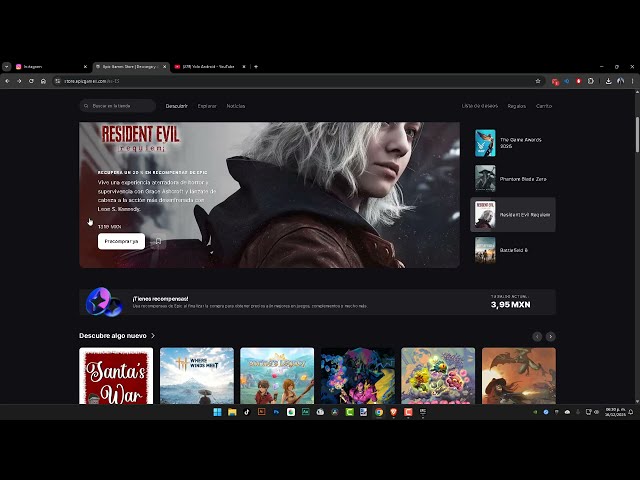Open the browser extensions puzzle icon
This screenshot has height=480, width=640.
tap(591, 81)
